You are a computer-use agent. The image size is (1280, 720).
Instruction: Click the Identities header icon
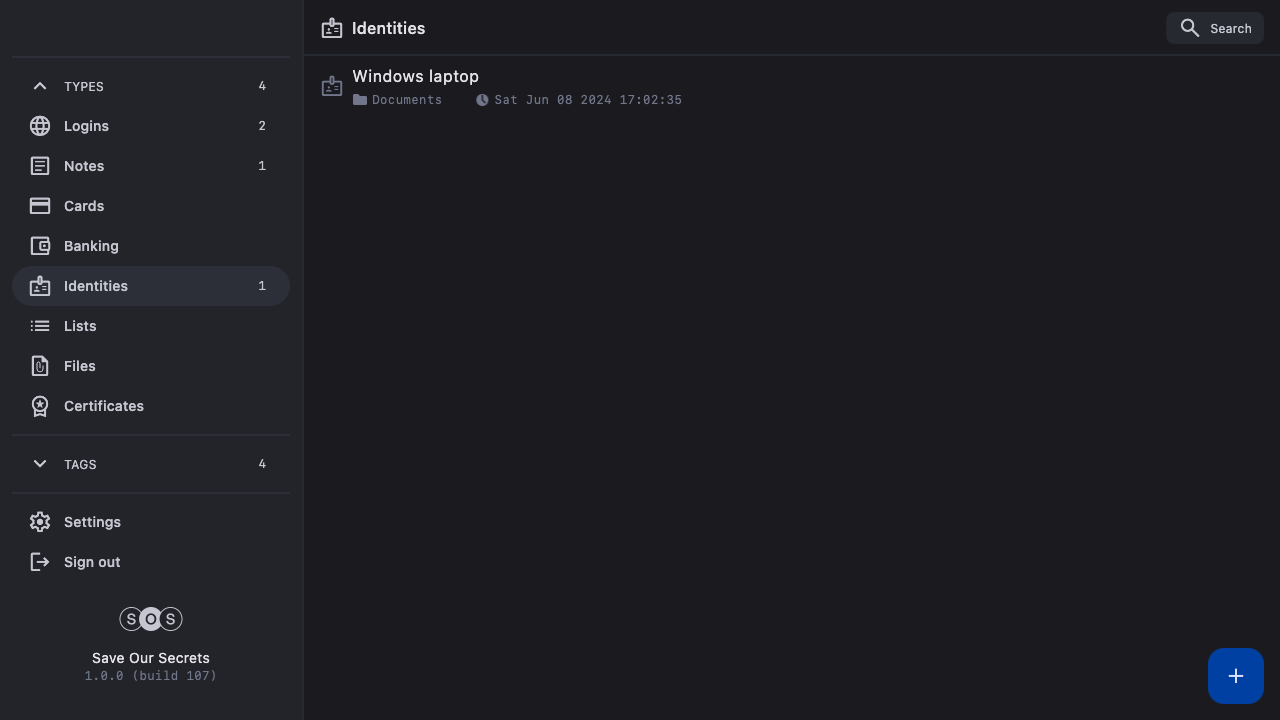click(332, 28)
